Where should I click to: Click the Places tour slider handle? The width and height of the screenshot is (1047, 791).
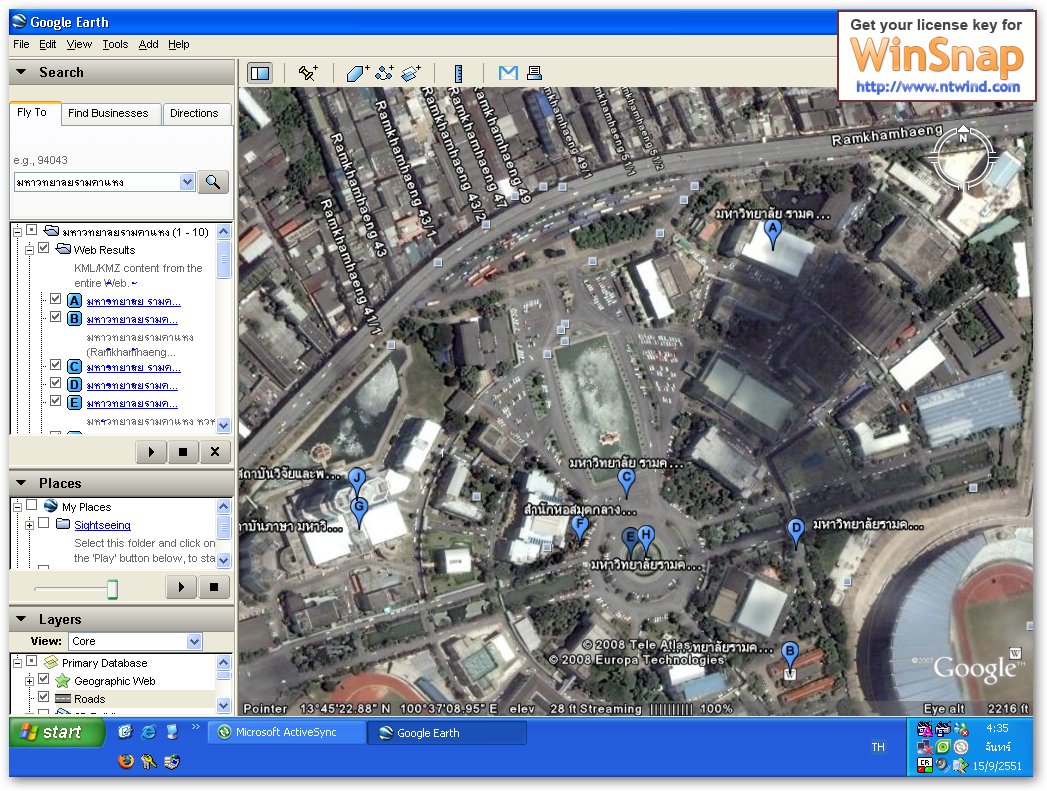click(x=112, y=589)
